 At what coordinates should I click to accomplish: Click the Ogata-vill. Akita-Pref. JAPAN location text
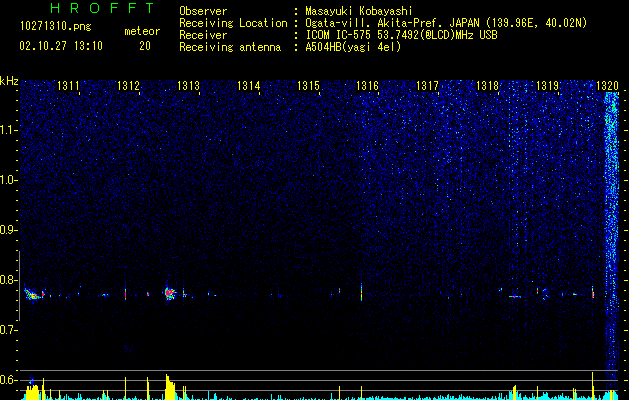[x=446, y=24]
